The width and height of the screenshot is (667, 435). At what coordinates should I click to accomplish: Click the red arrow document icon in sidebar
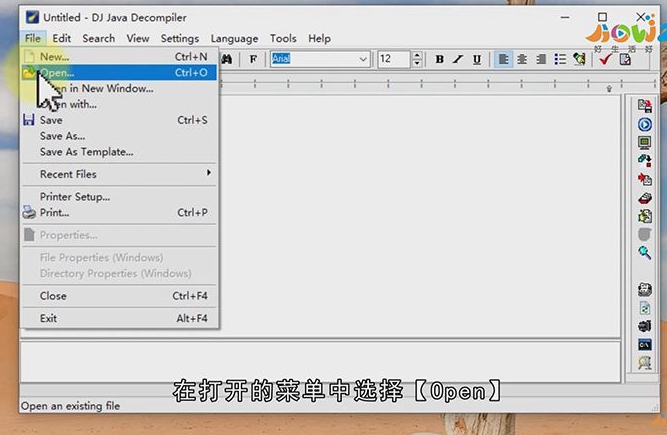click(644, 179)
